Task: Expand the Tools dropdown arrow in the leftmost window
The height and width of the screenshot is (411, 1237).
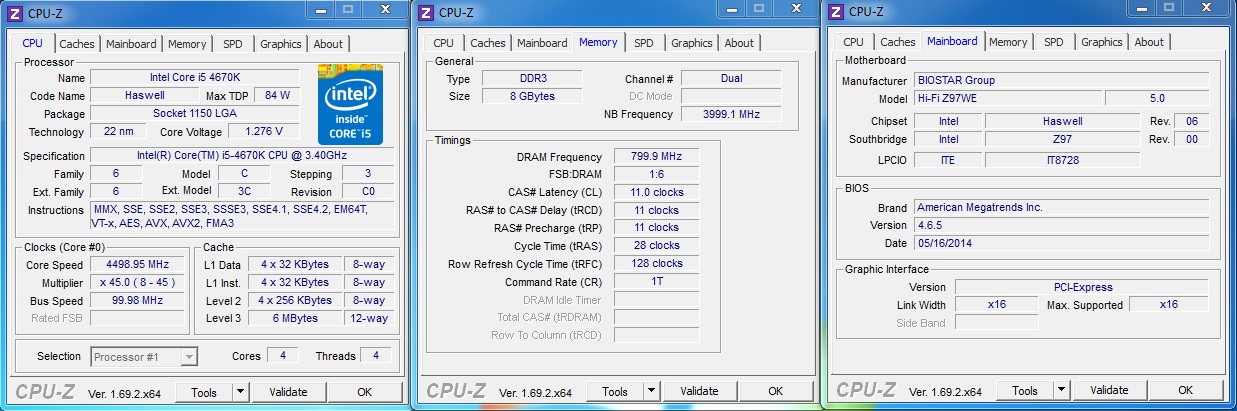Action: click(240, 392)
